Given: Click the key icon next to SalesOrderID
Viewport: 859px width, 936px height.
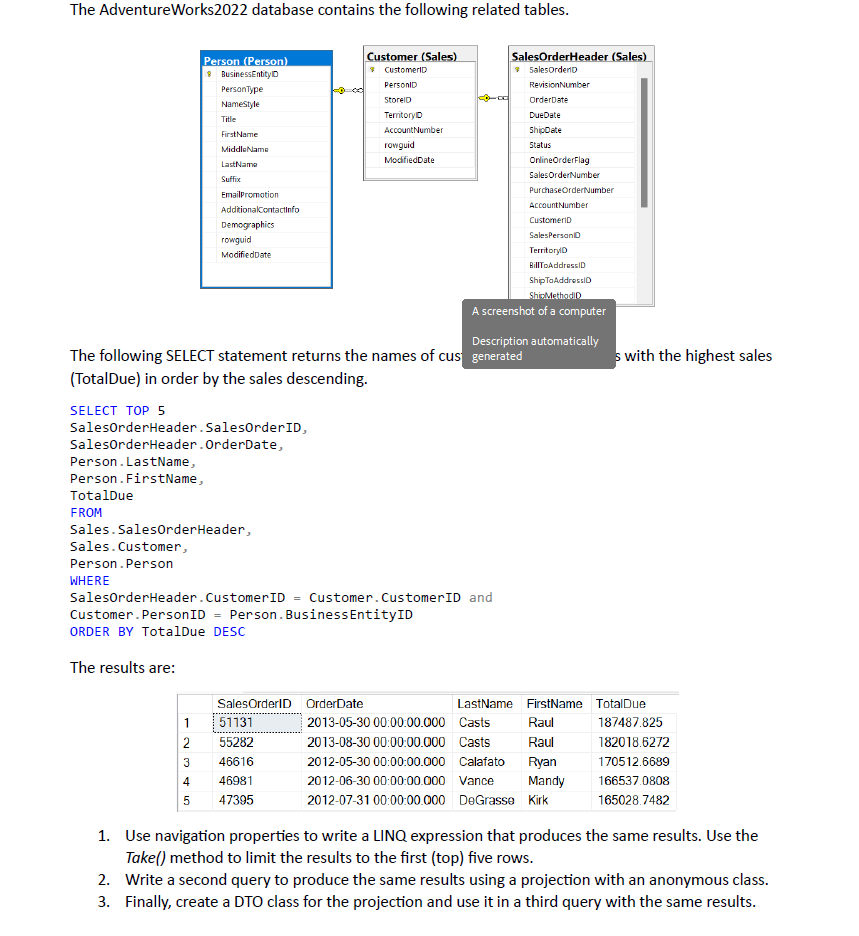Looking at the screenshot, I should (x=515, y=69).
